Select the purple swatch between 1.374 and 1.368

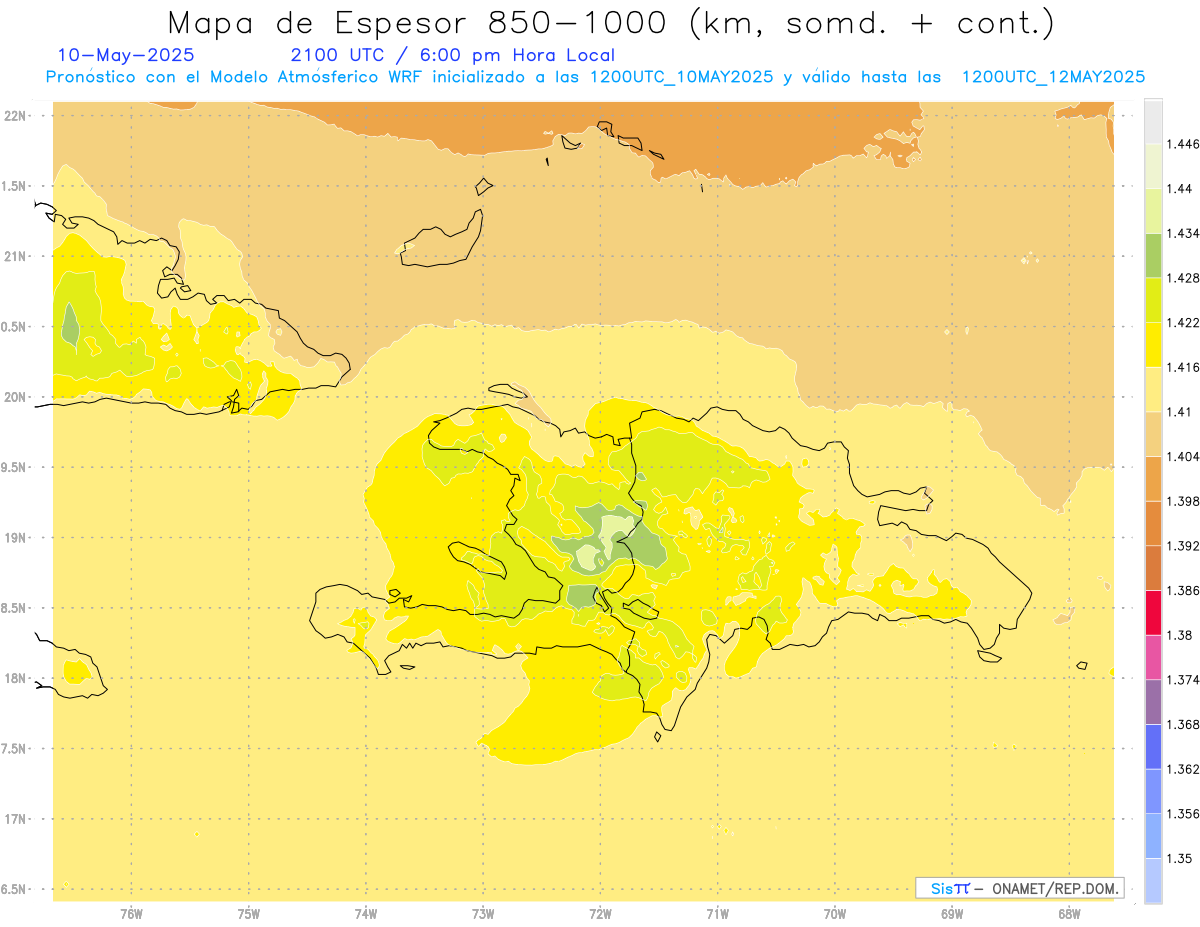click(1153, 702)
